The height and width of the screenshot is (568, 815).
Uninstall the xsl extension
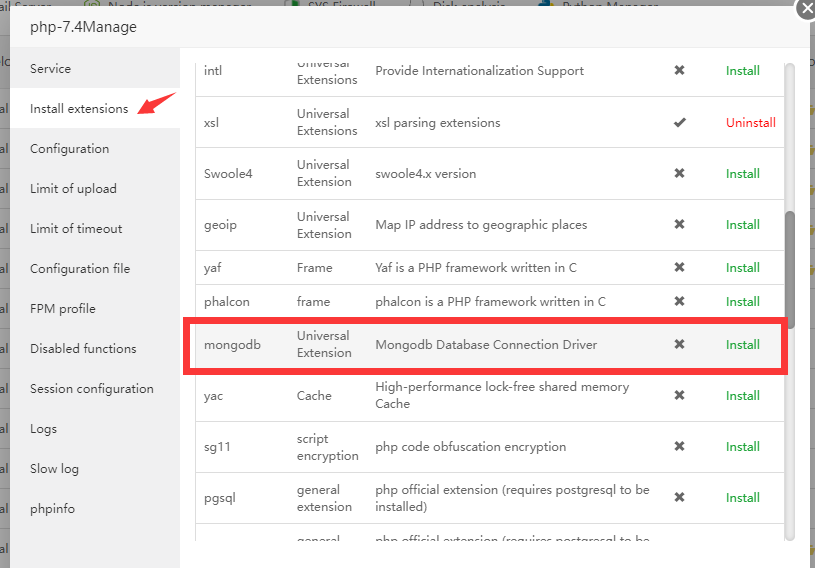click(x=750, y=123)
